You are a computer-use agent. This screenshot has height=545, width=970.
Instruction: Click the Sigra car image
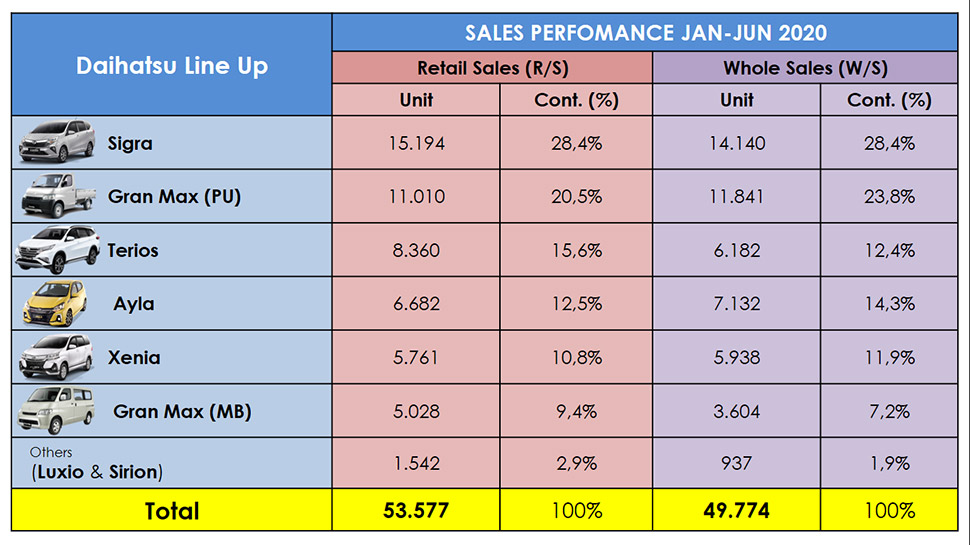point(56,143)
